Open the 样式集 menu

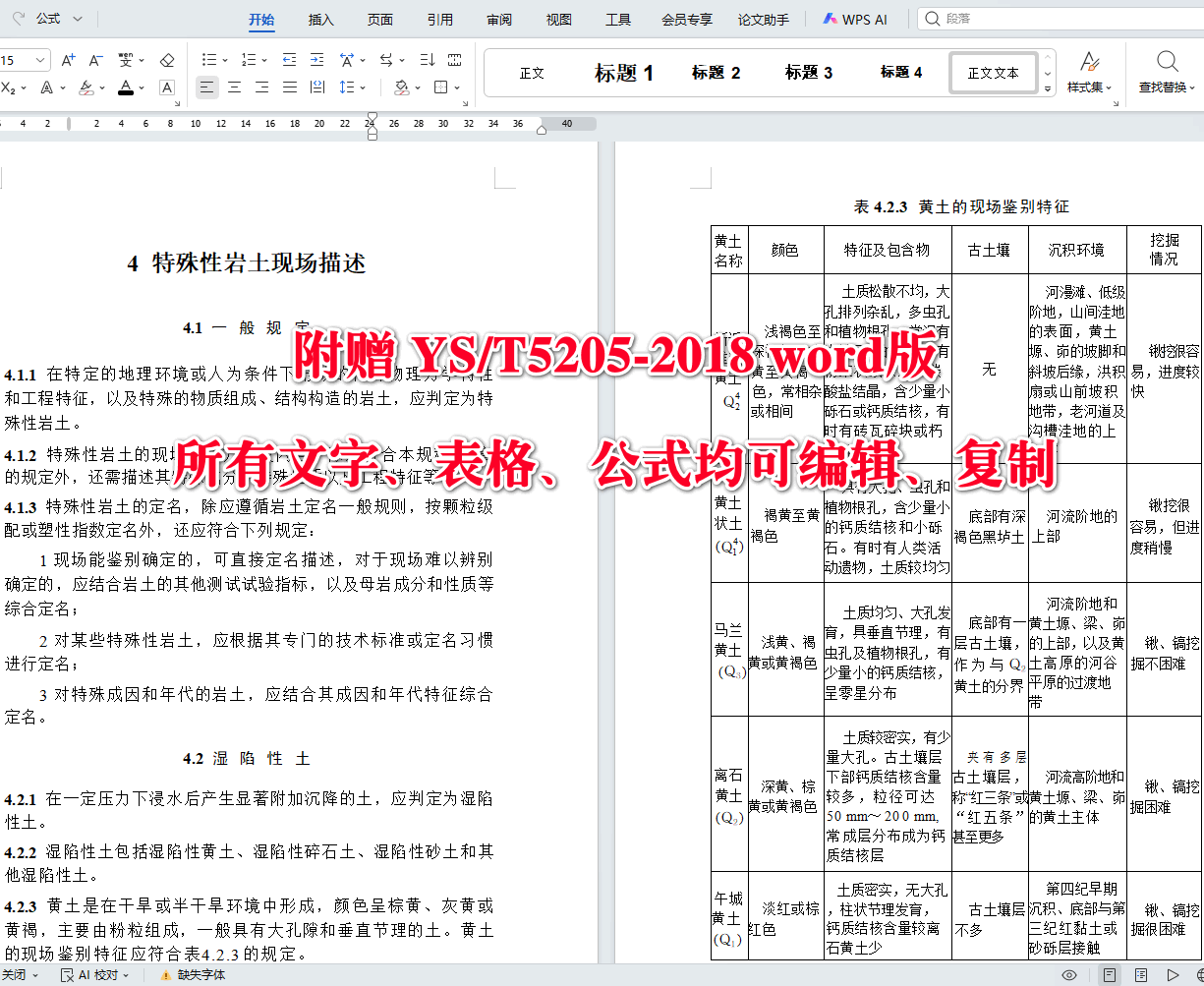click(1090, 73)
